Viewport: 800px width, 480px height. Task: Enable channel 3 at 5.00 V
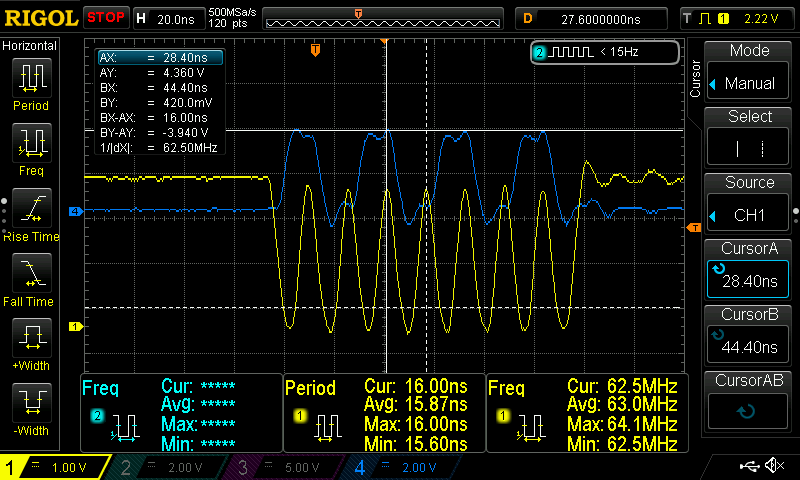282,467
